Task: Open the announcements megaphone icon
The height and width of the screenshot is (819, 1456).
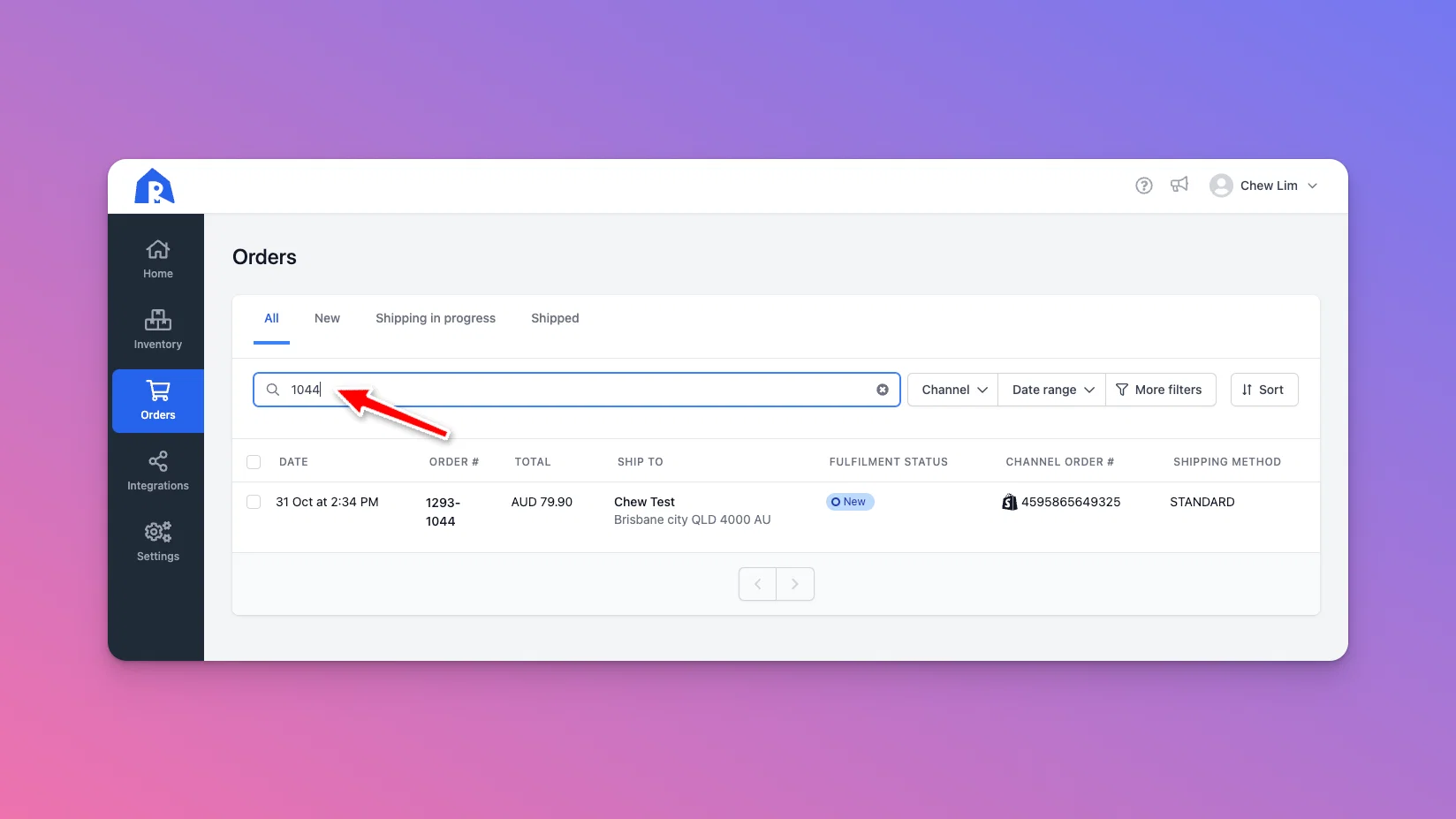Action: (1179, 185)
